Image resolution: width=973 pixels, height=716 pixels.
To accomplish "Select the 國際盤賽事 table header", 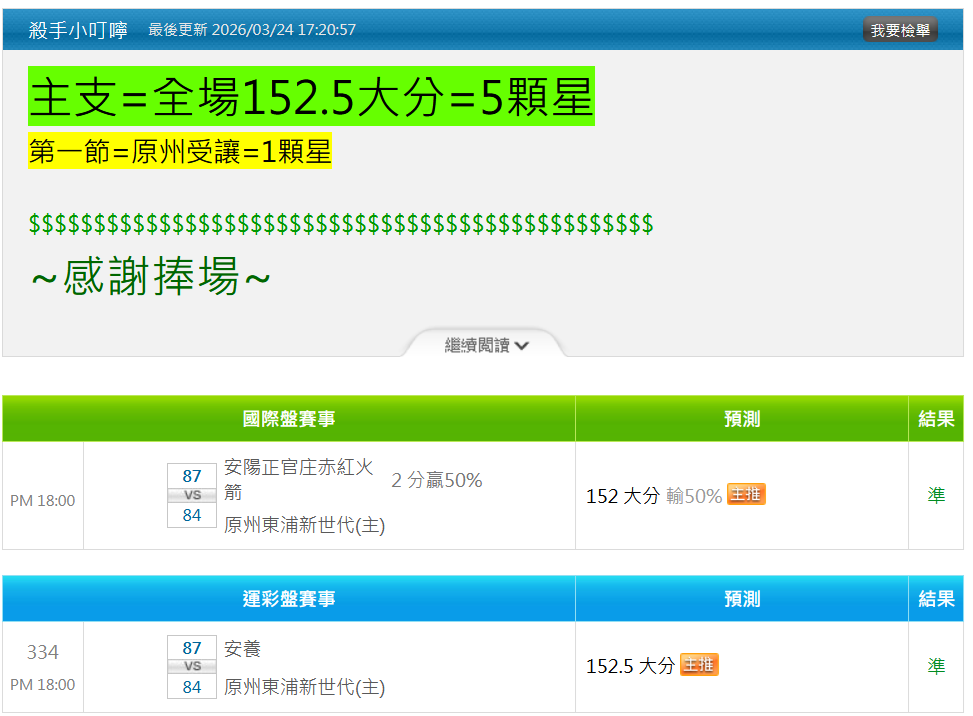I will coord(289,419).
